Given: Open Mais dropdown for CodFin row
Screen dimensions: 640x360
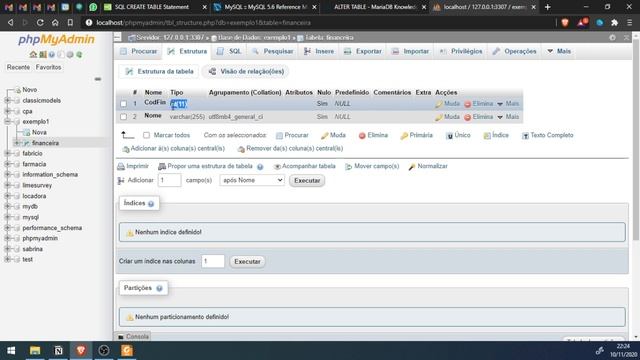Looking at the screenshot, I should [508, 104].
